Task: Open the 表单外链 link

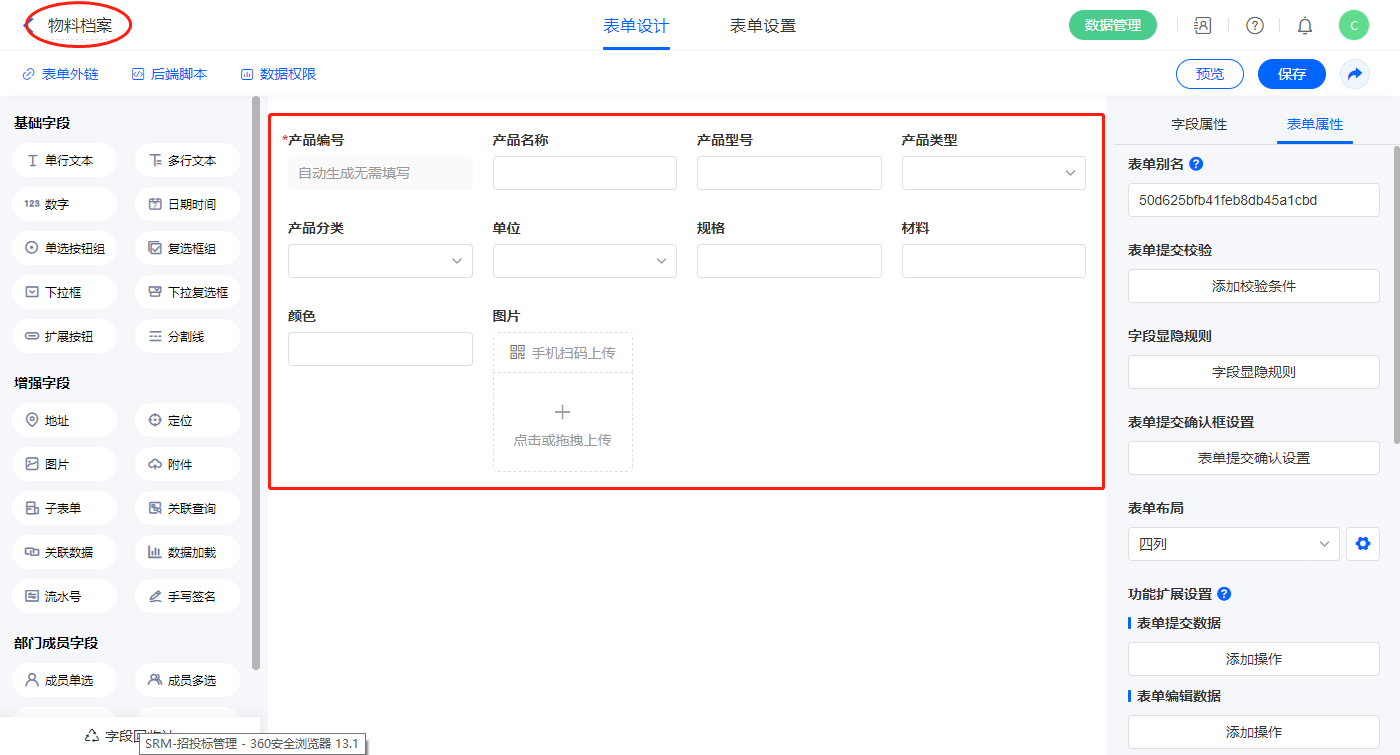Action: 60,74
